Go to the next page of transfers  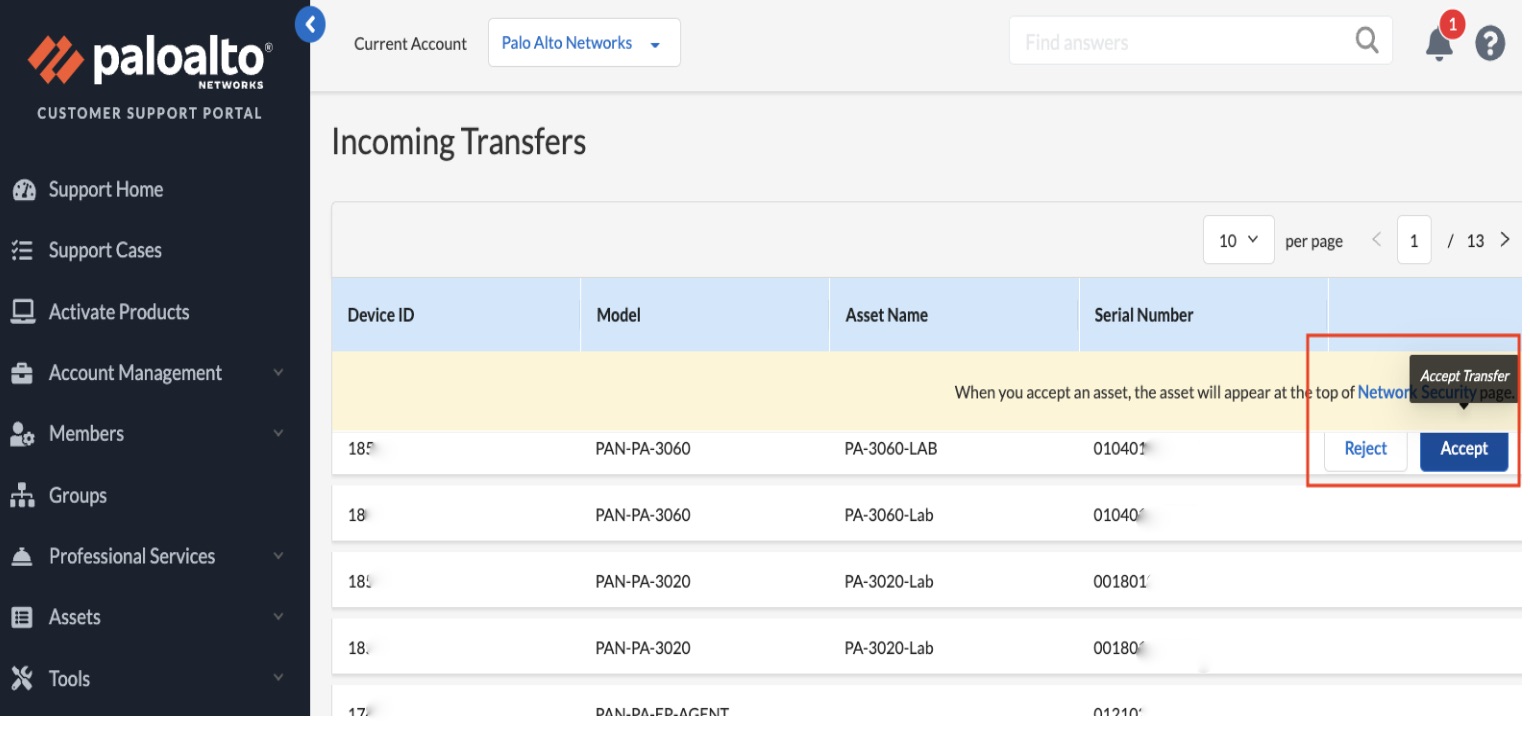coord(1504,240)
